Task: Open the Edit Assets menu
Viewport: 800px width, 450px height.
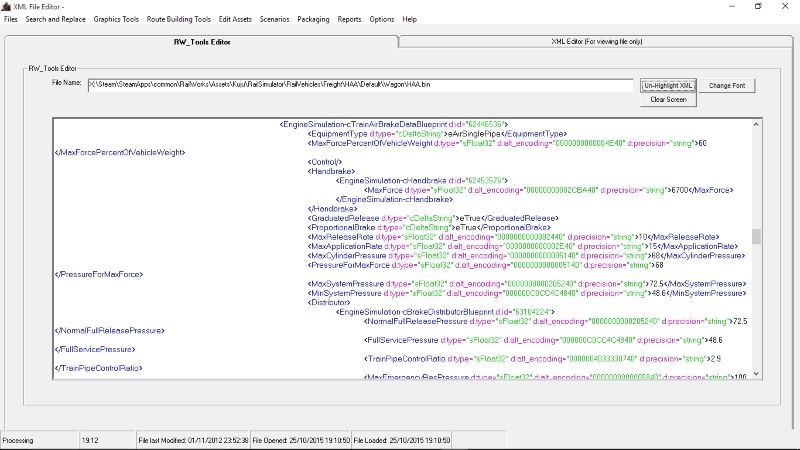Action: tap(236, 19)
